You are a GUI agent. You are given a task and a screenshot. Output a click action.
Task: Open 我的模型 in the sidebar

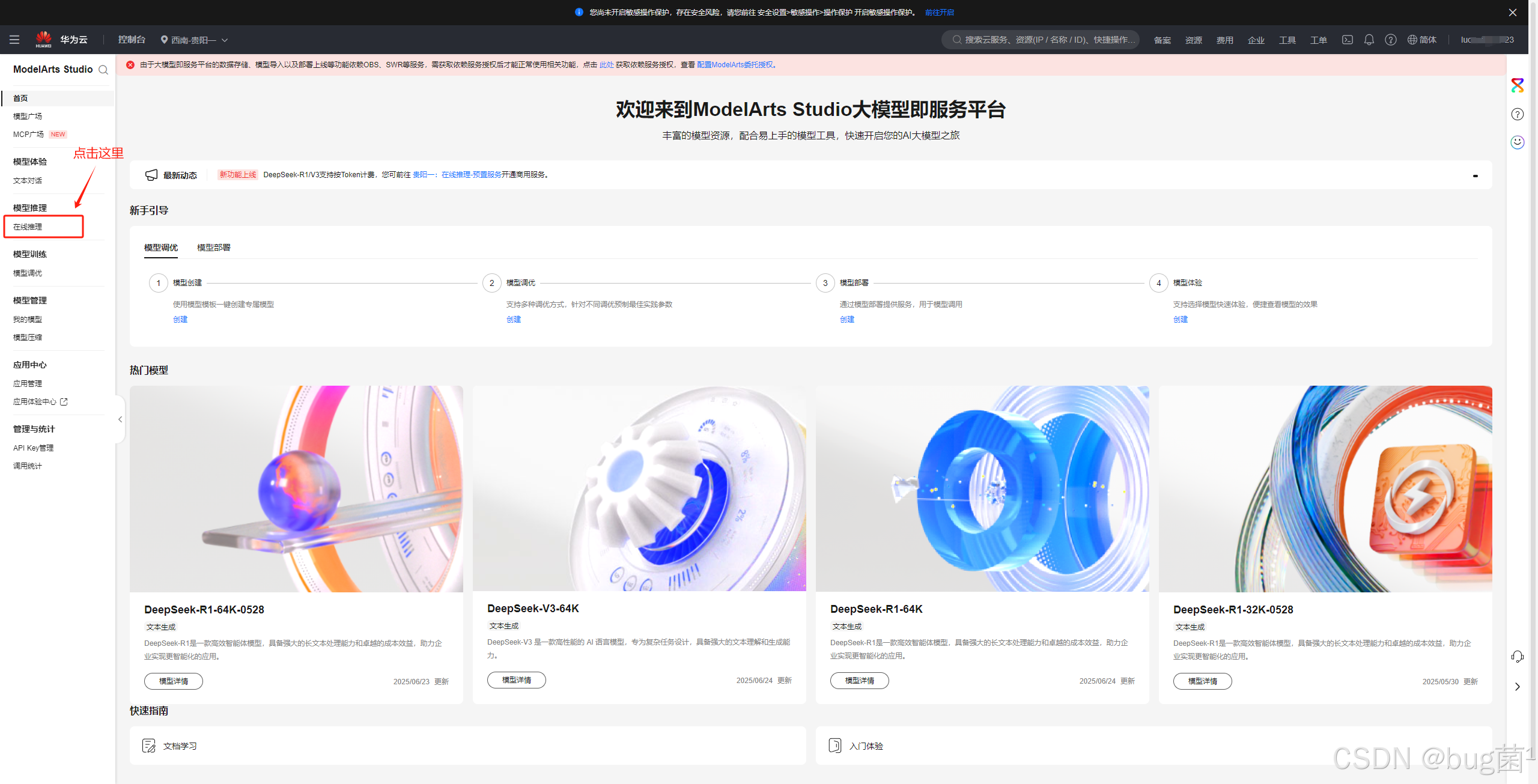[x=28, y=319]
